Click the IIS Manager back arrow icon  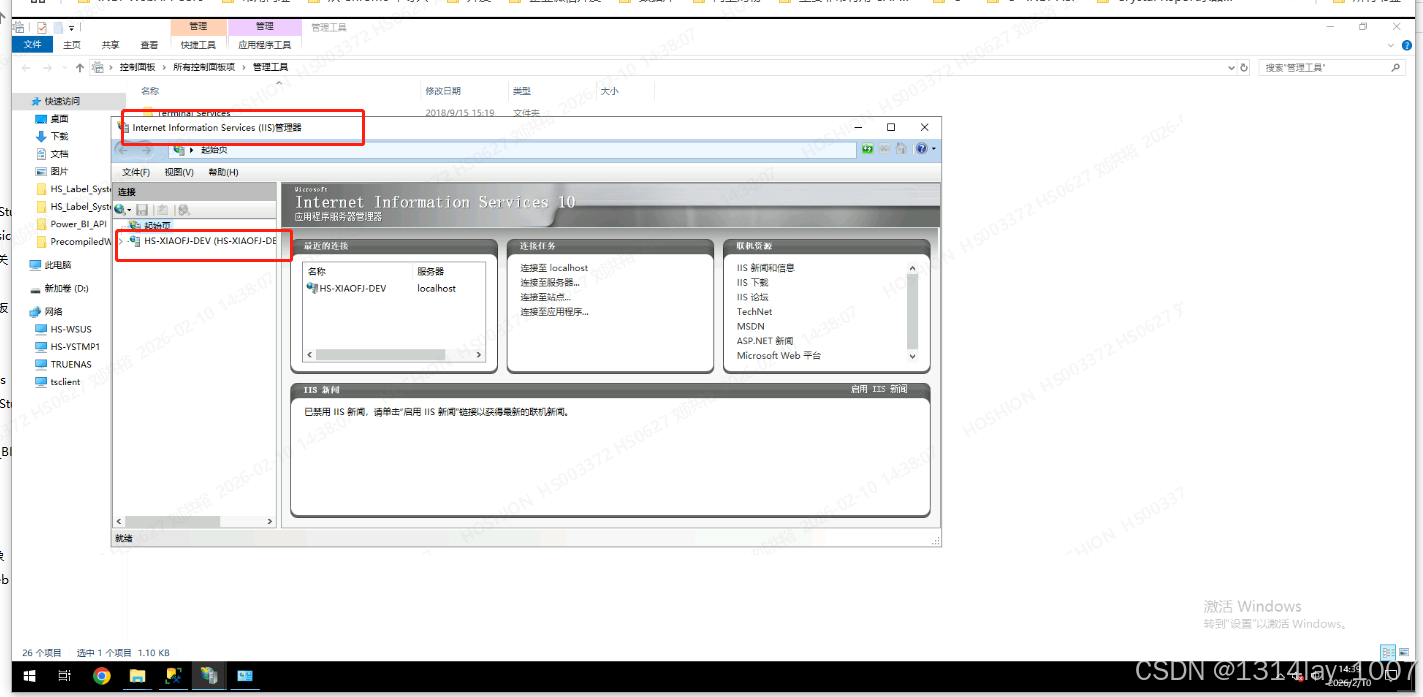(x=124, y=150)
